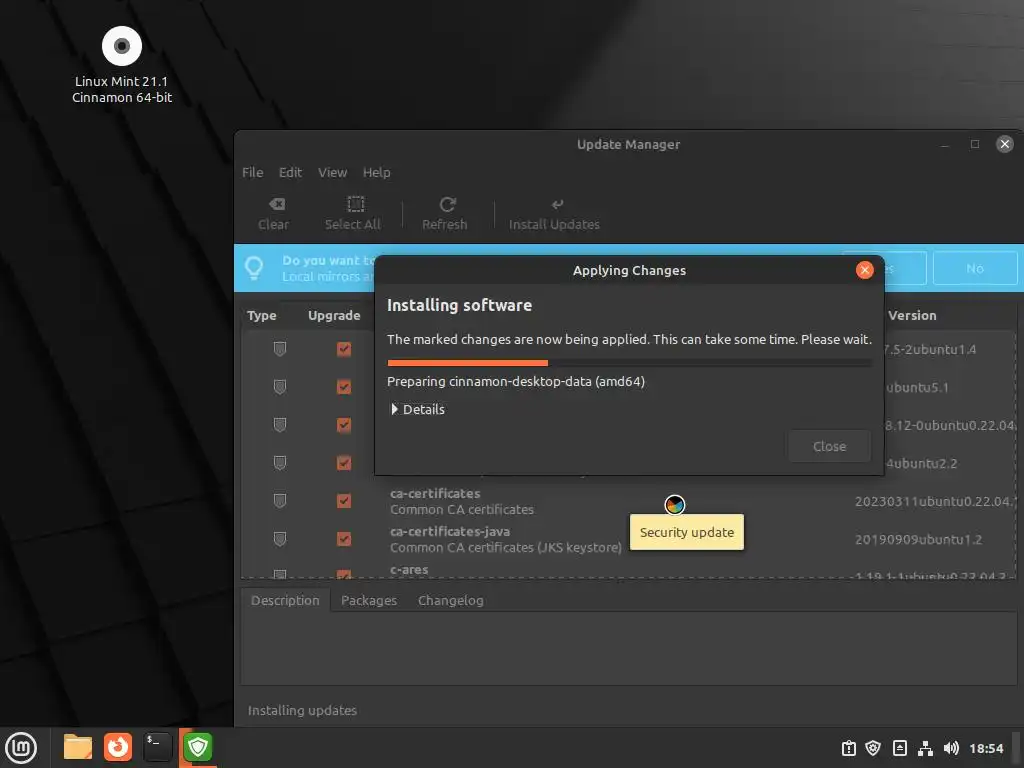
Task: Click the shield type icon in the ubuntu5.1 row
Action: [x=280, y=387]
